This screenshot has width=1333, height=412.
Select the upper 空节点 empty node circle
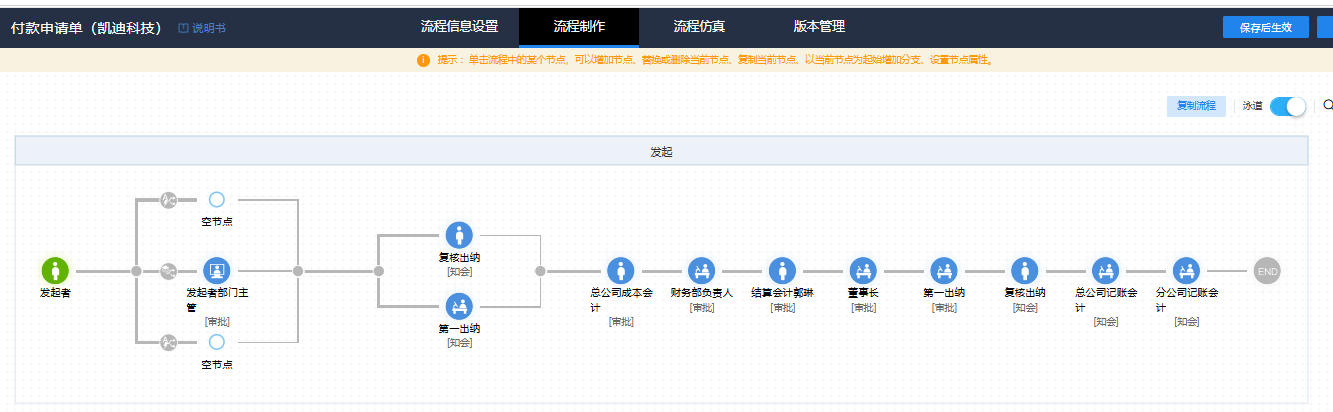point(217,199)
